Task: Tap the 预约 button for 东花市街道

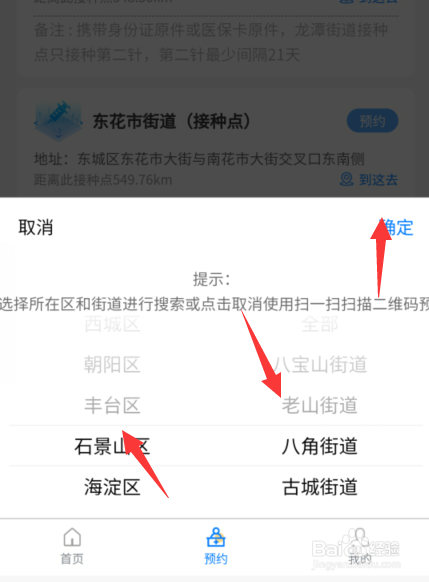Action: pyautogui.click(x=372, y=121)
